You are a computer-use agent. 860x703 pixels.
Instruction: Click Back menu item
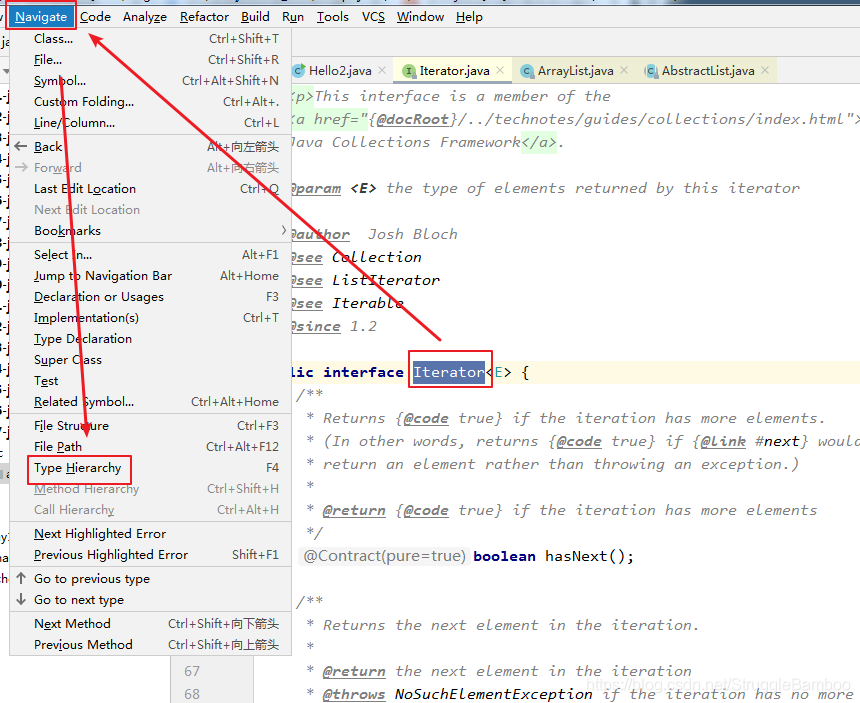coord(151,147)
